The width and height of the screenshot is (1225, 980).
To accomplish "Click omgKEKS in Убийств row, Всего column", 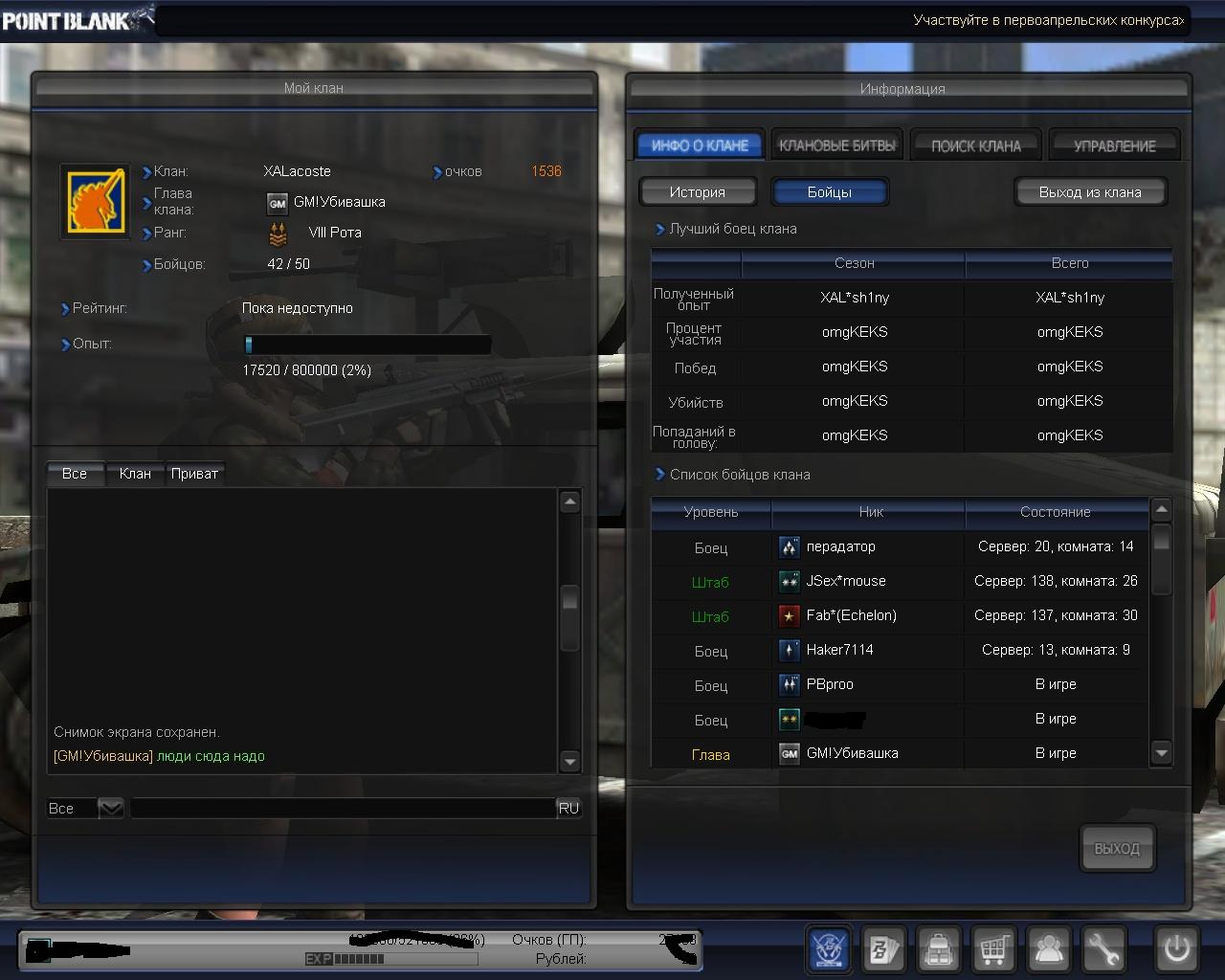I will [x=1070, y=401].
